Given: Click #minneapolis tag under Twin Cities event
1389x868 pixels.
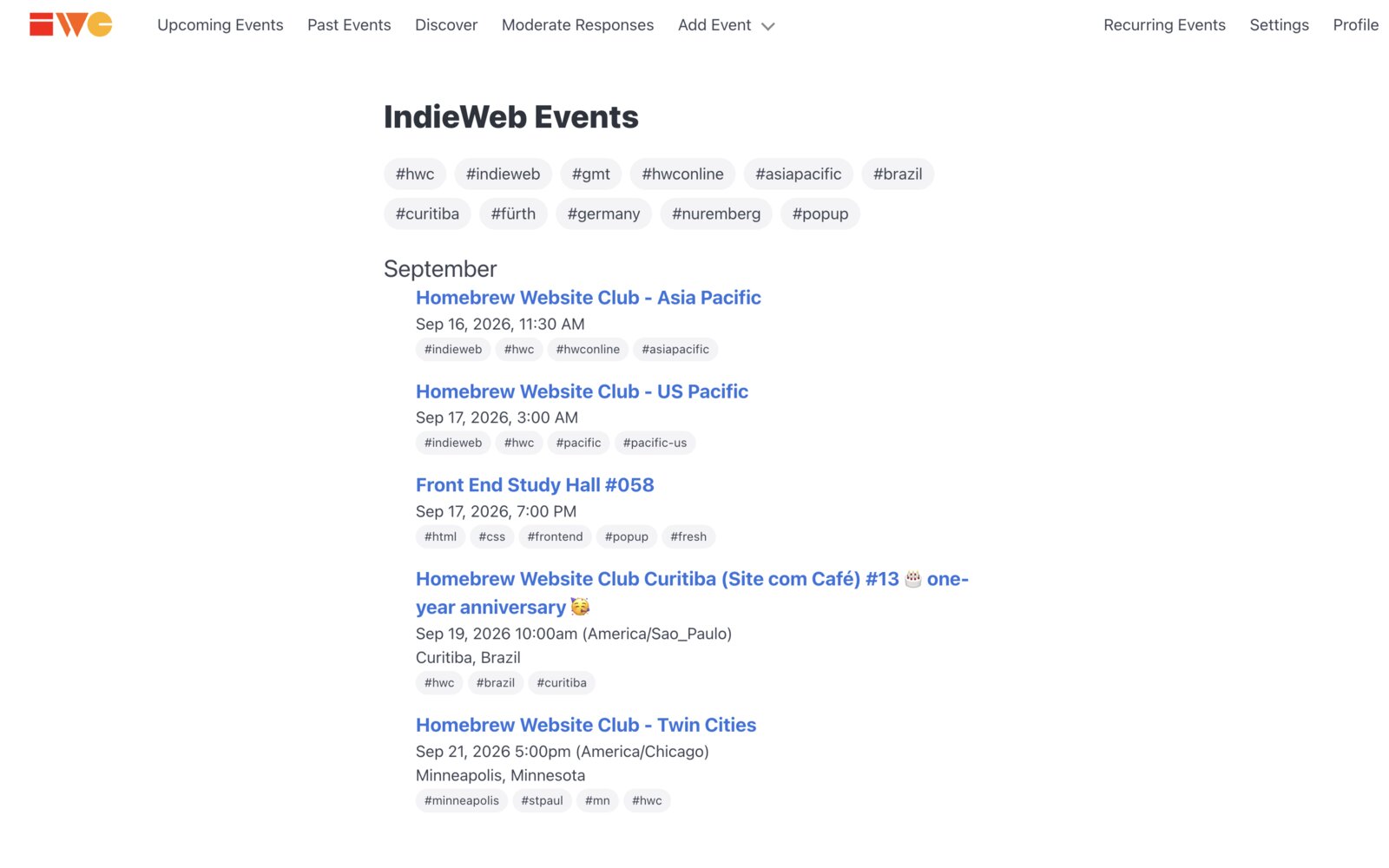Looking at the screenshot, I should (462, 800).
